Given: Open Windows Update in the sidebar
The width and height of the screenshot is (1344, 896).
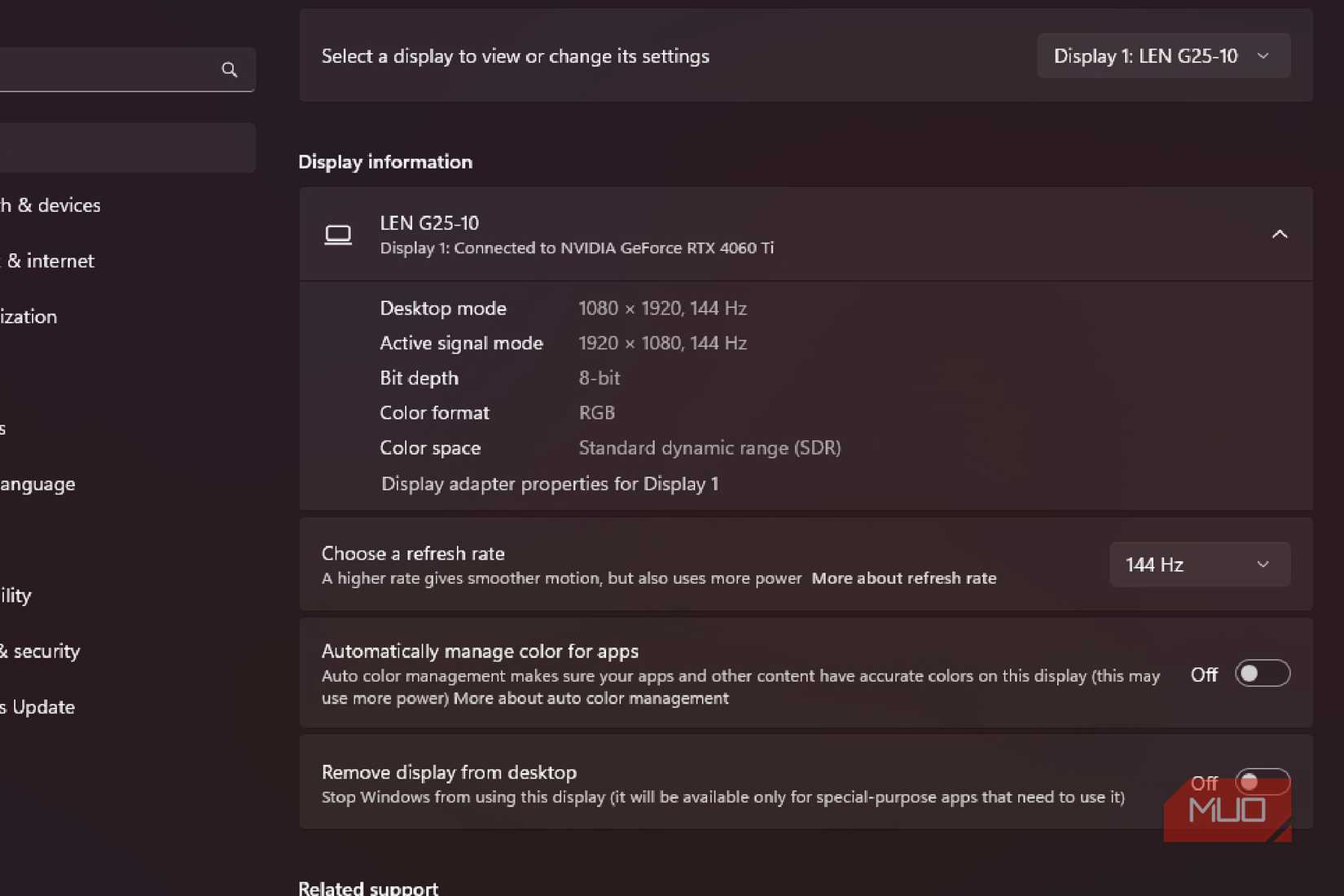Looking at the screenshot, I should pyautogui.click(x=37, y=707).
